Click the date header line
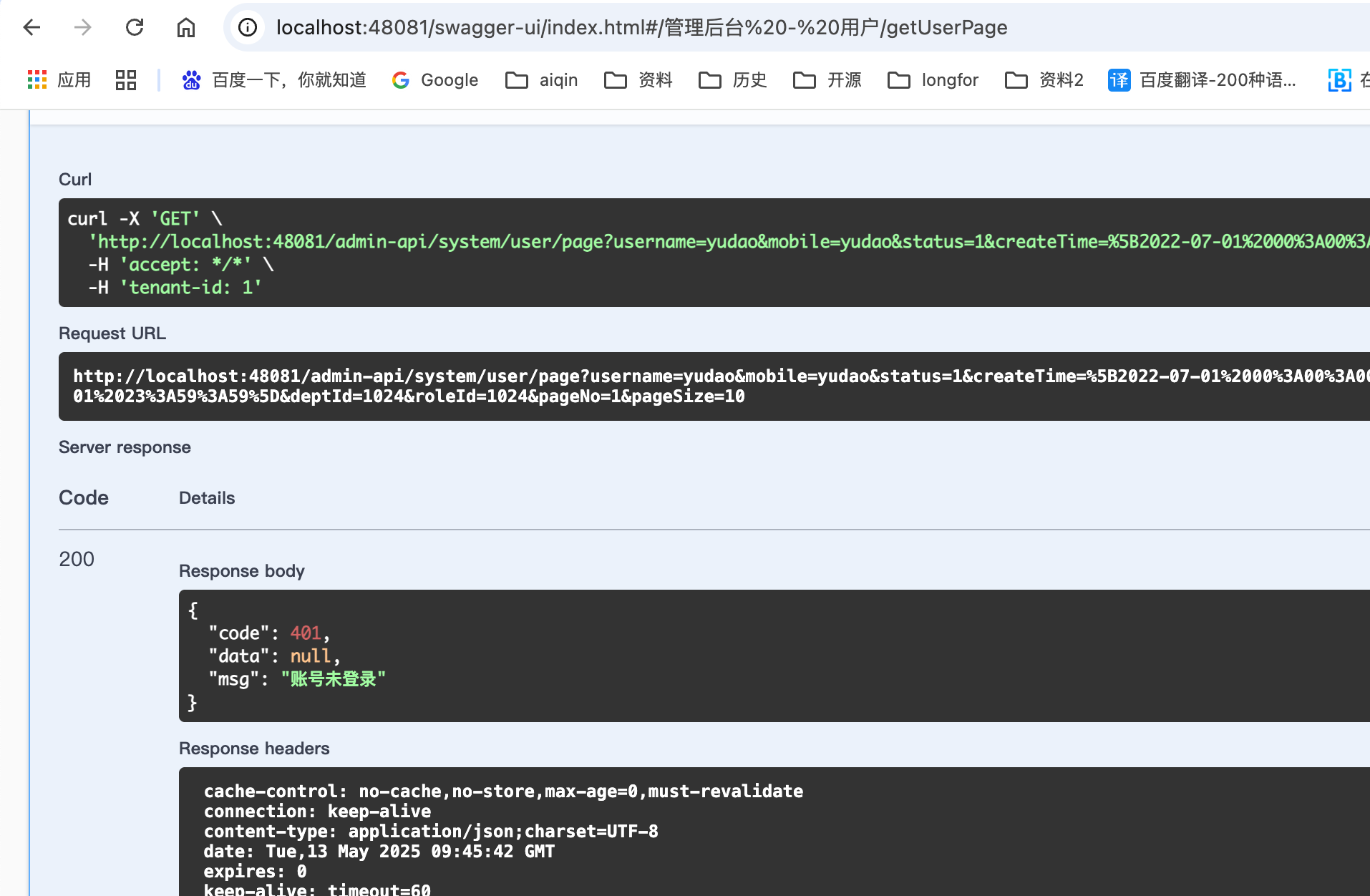Screen dimensions: 1370x896 tap(379, 851)
